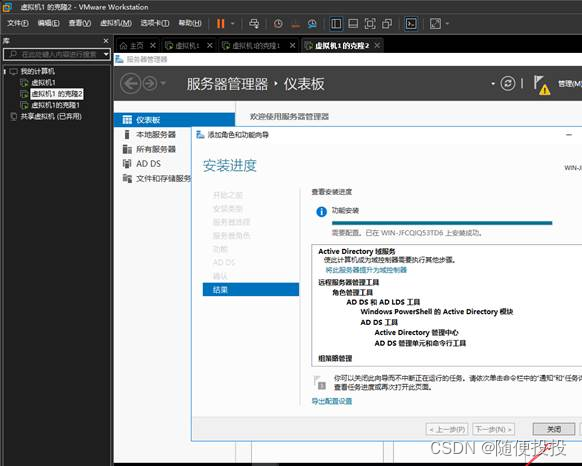Click the wizard title bar icon
Viewport: 582px width, 466px height.
(x=200, y=135)
